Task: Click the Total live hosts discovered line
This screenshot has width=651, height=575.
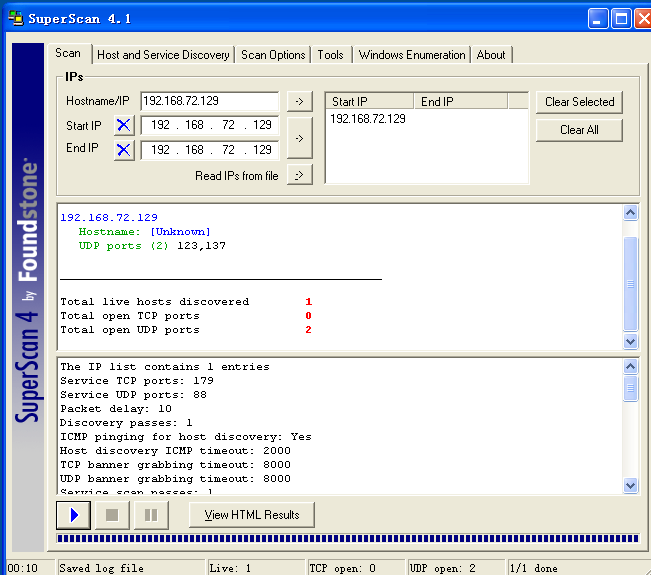Action: coord(186,302)
